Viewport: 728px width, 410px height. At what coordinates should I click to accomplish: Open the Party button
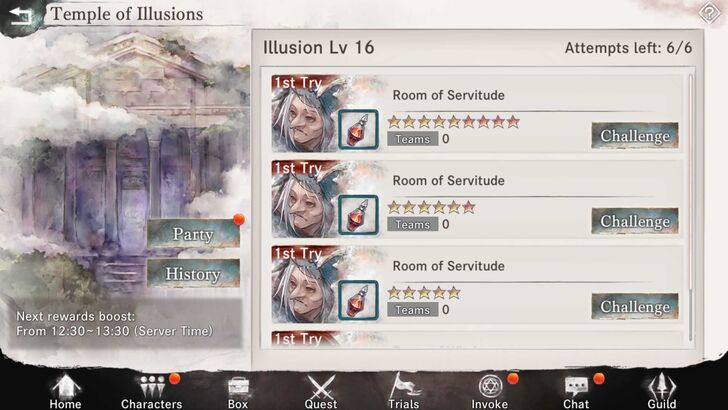(193, 234)
